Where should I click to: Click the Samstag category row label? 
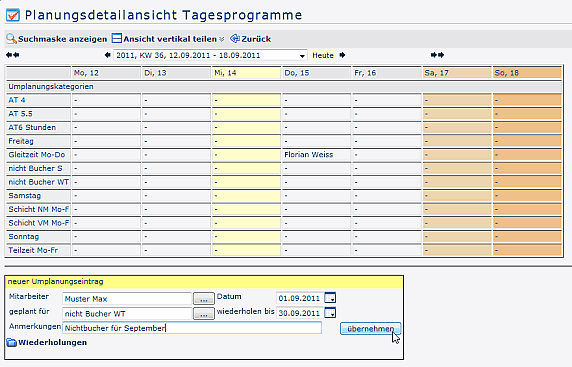(38, 196)
